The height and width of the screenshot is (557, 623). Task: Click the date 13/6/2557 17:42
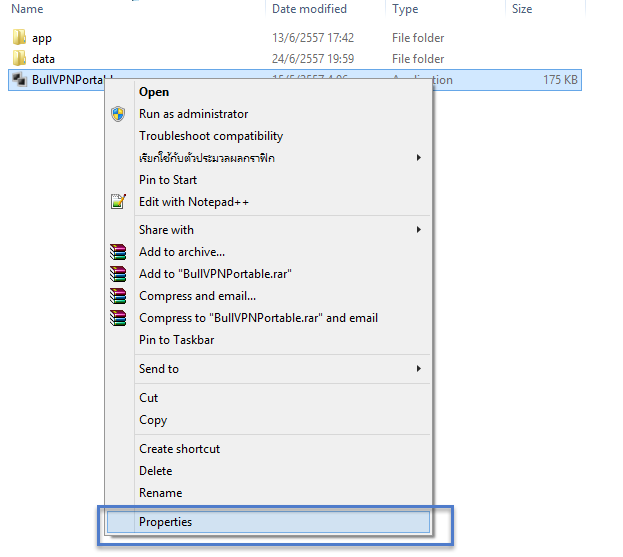[313, 38]
